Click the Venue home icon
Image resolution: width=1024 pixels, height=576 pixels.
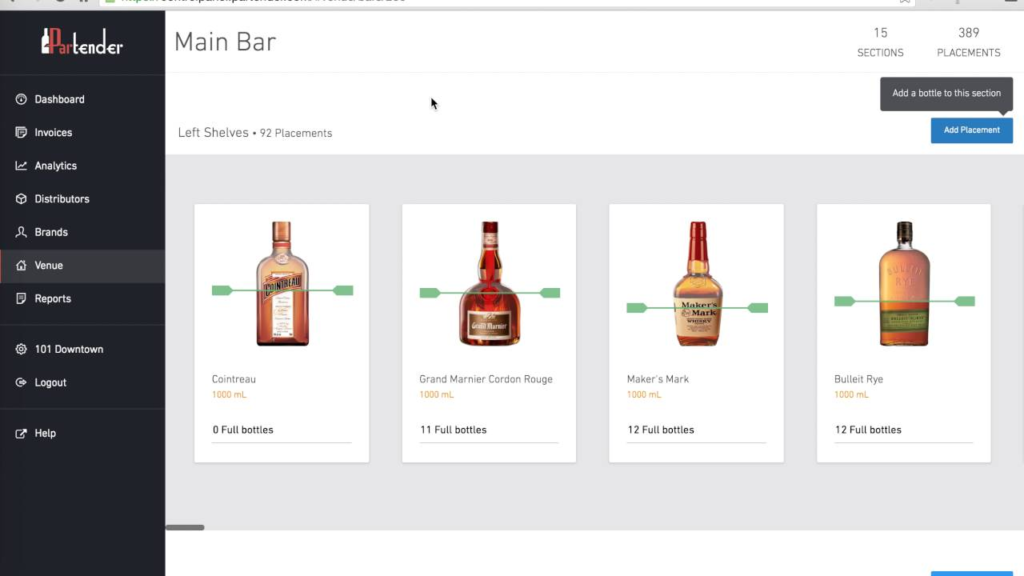21,266
